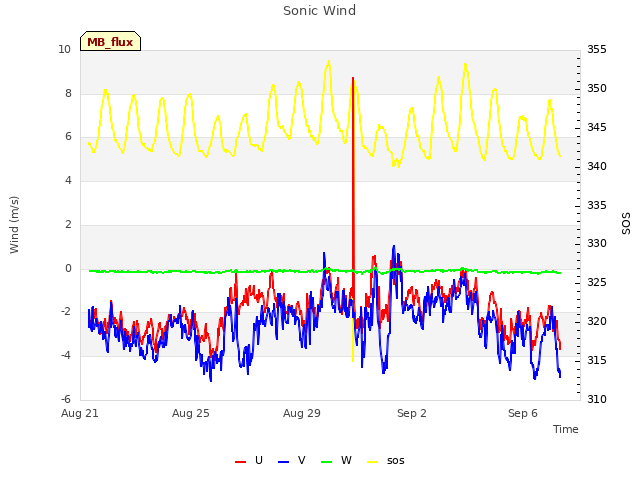Click the right-side sos axis title
The image size is (640, 480).
pos(626,224)
